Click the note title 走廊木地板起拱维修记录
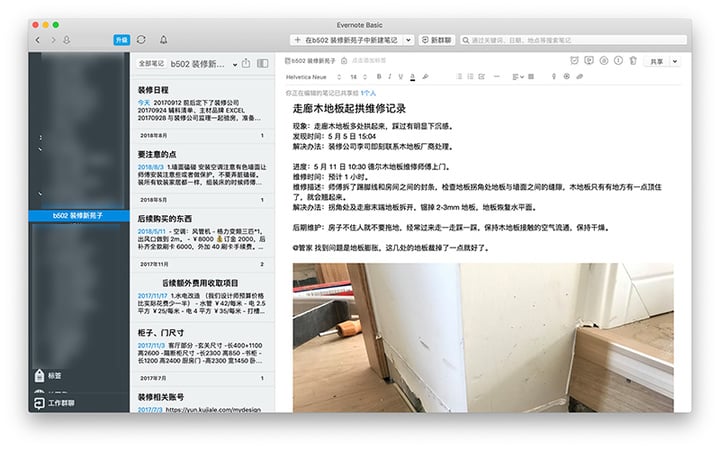 pos(349,109)
